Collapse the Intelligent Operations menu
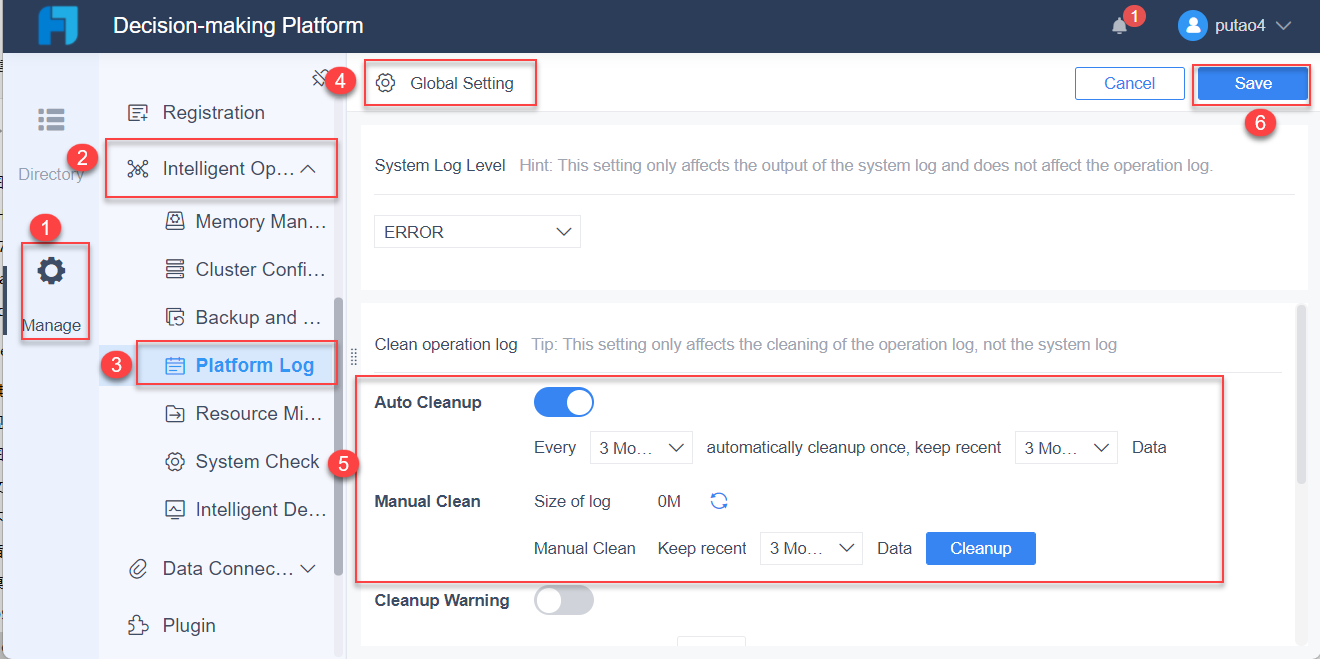 [308, 169]
